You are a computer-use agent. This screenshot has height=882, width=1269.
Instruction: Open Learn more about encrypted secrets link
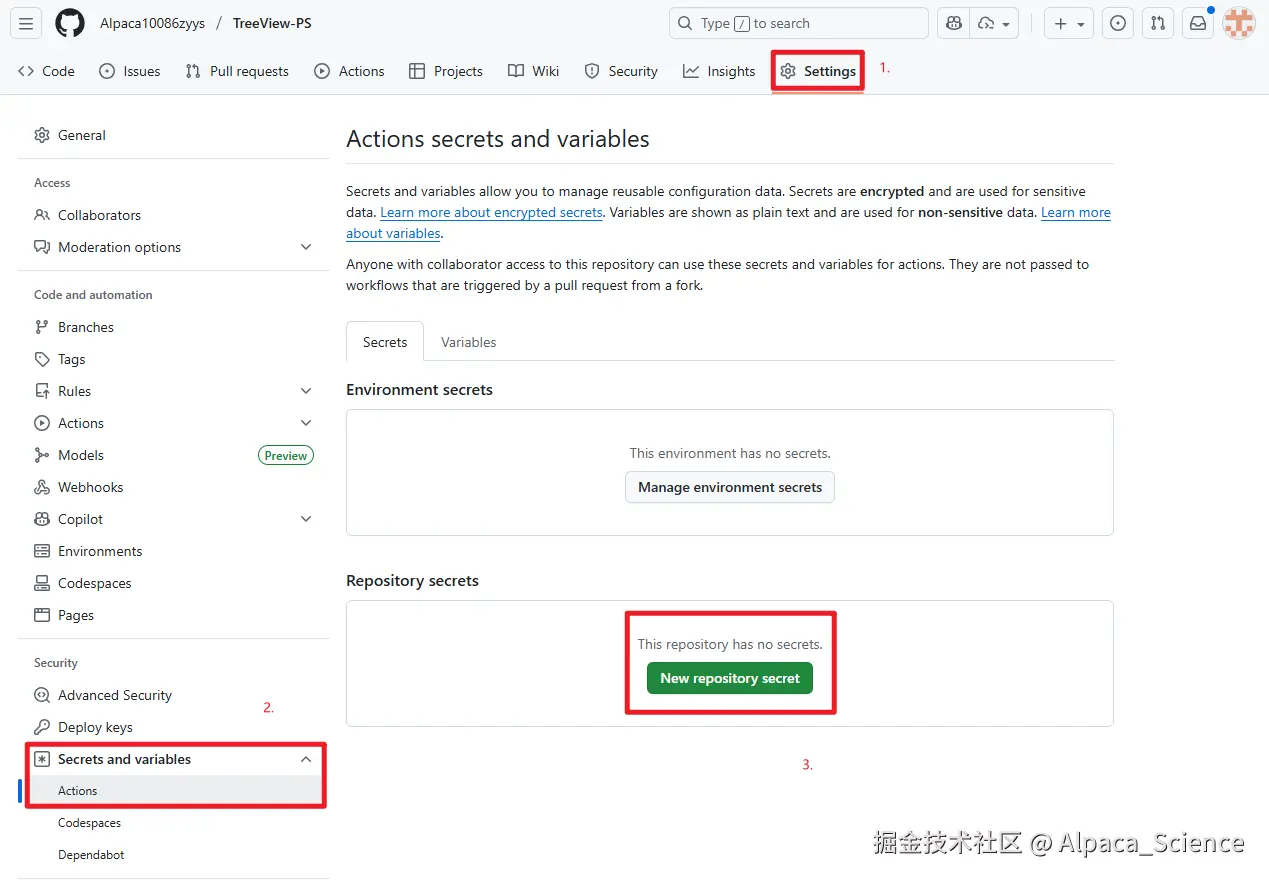point(491,213)
